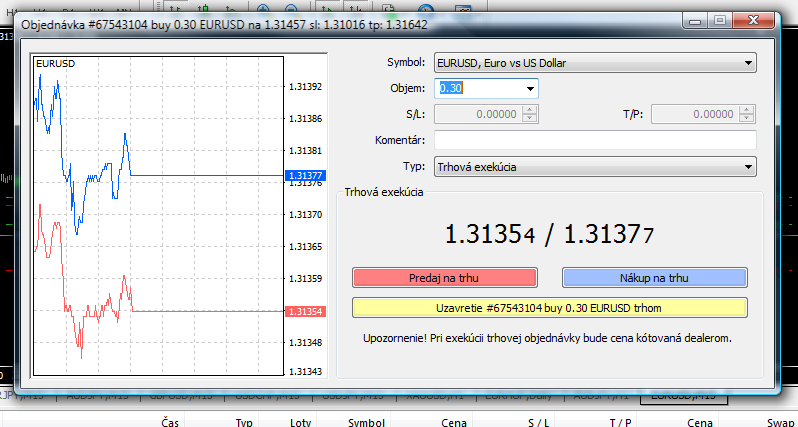The height and width of the screenshot is (427, 798).
Task: Click the 1.31343 price axis label
Action: [x=305, y=372]
